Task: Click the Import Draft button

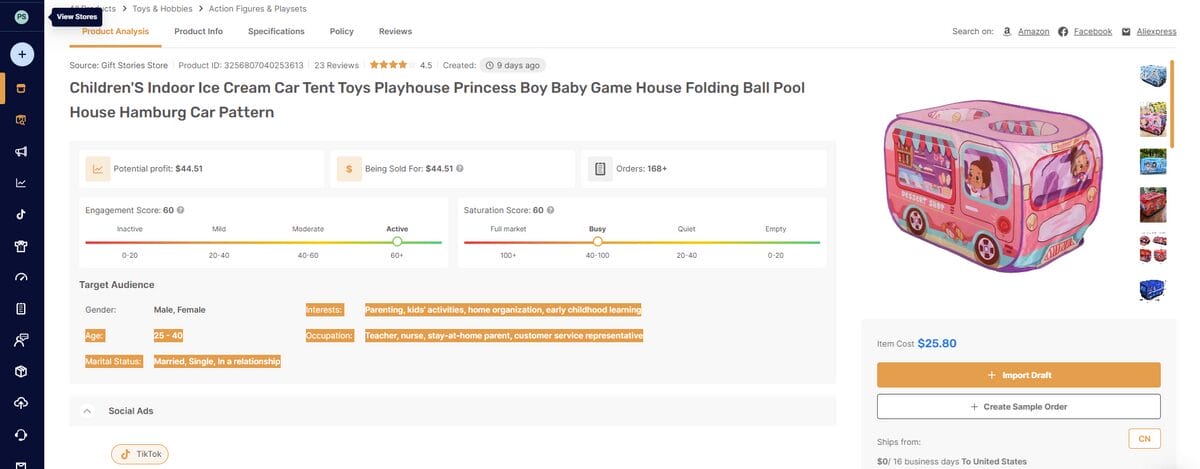Action: [1018, 375]
